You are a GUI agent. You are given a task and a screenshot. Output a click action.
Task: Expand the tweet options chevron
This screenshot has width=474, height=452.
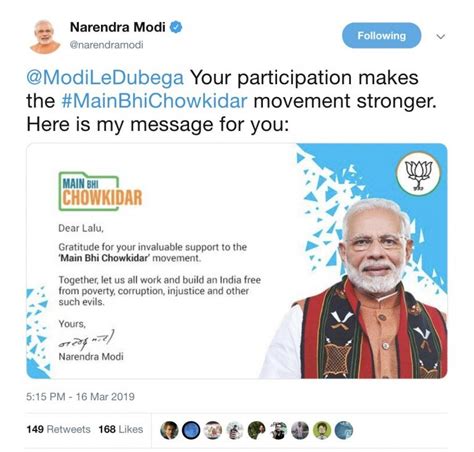[x=441, y=36]
